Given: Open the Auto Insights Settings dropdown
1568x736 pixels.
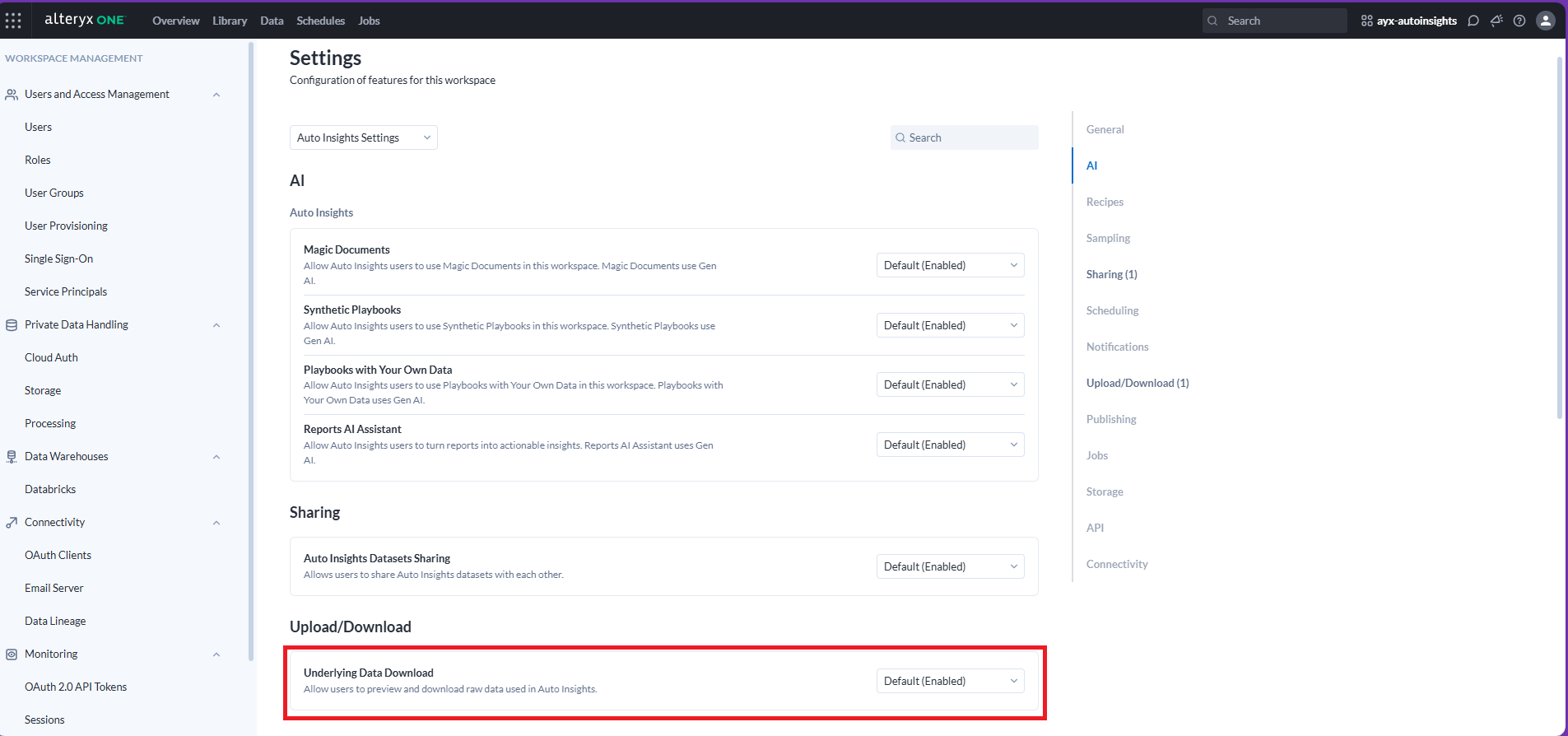Looking at the screenshot, I should [363, 137].
